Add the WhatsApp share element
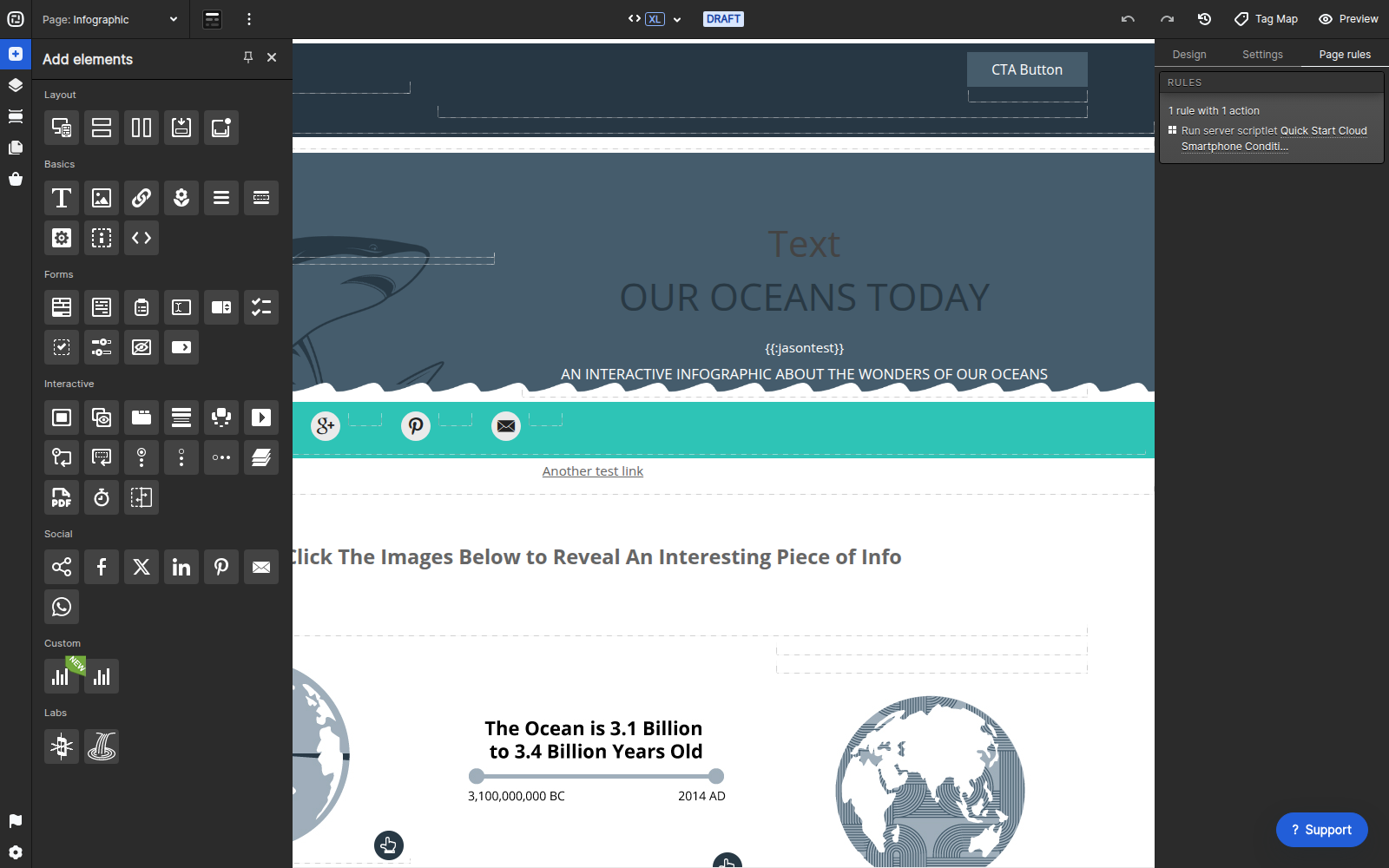1389x868 pixels. point(62,607)
